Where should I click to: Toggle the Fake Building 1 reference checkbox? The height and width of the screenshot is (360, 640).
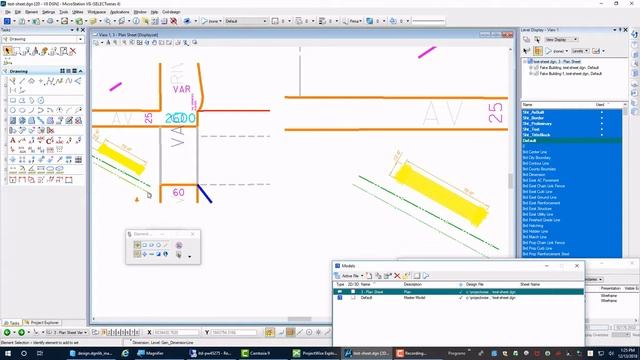click(x=536, y=74)
